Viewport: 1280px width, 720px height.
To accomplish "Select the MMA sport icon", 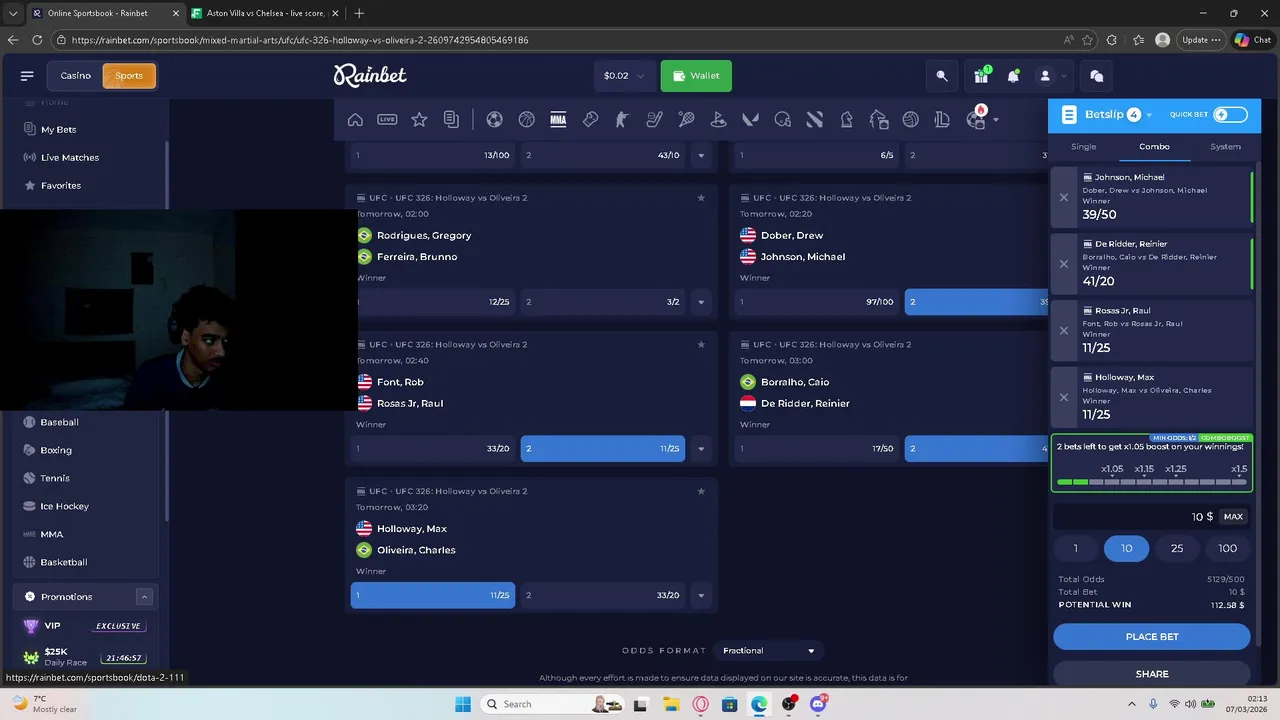I will (558, 120).
